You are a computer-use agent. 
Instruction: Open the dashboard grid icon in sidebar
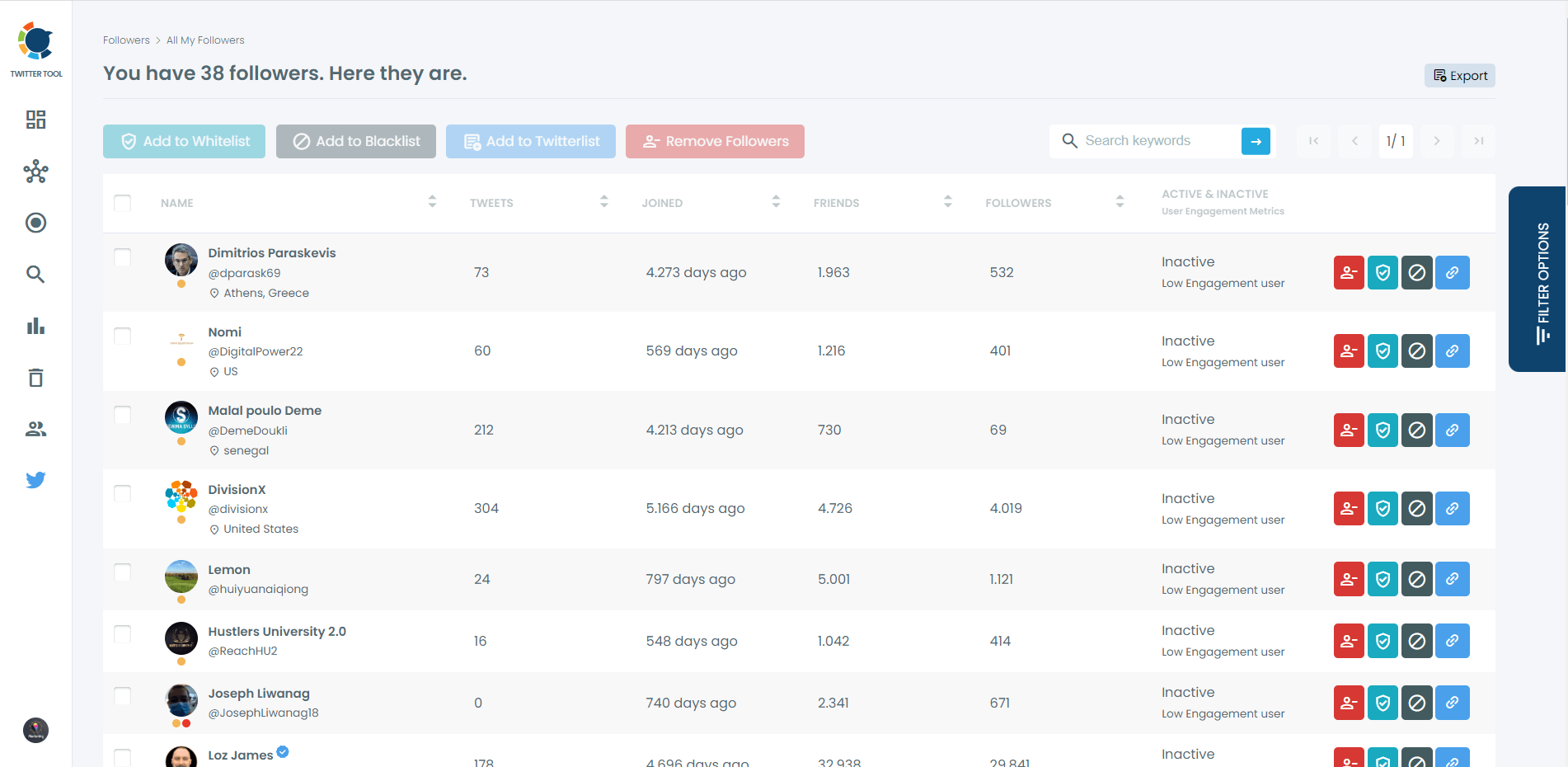point(35,120)
